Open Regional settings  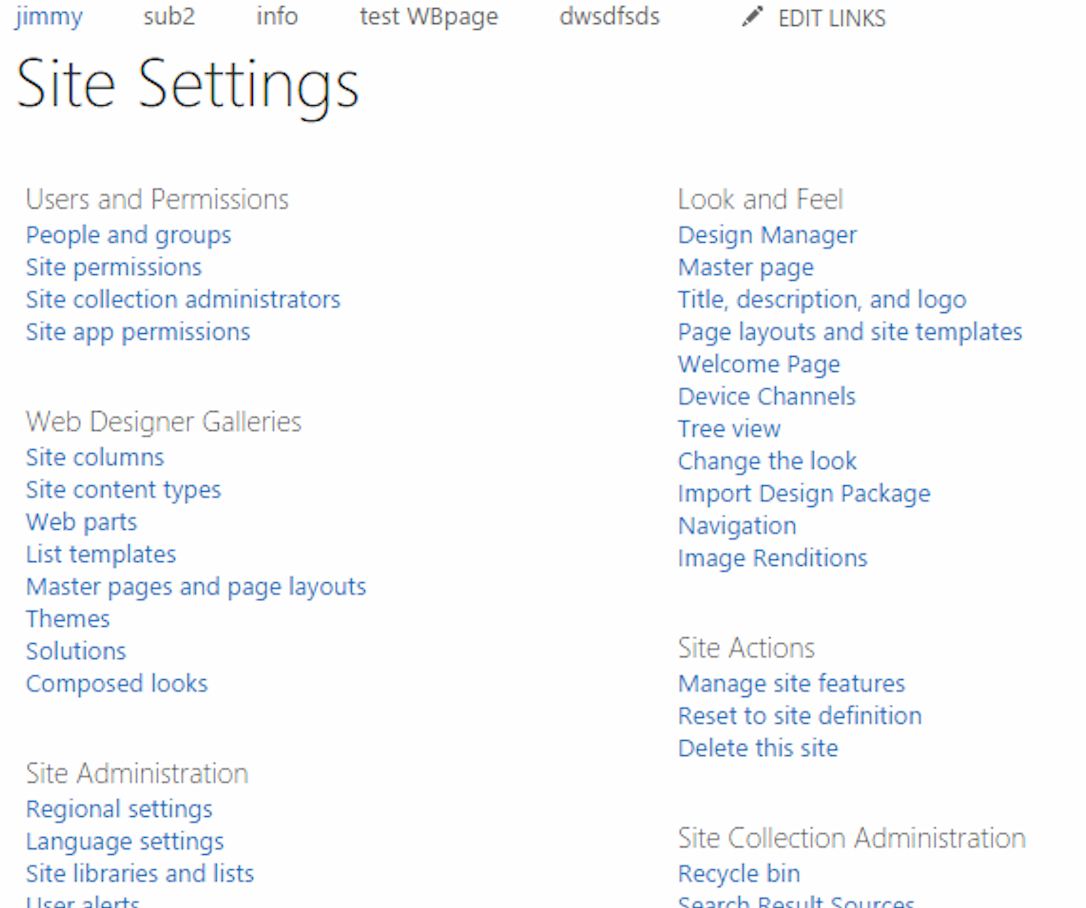click(119, 808)
